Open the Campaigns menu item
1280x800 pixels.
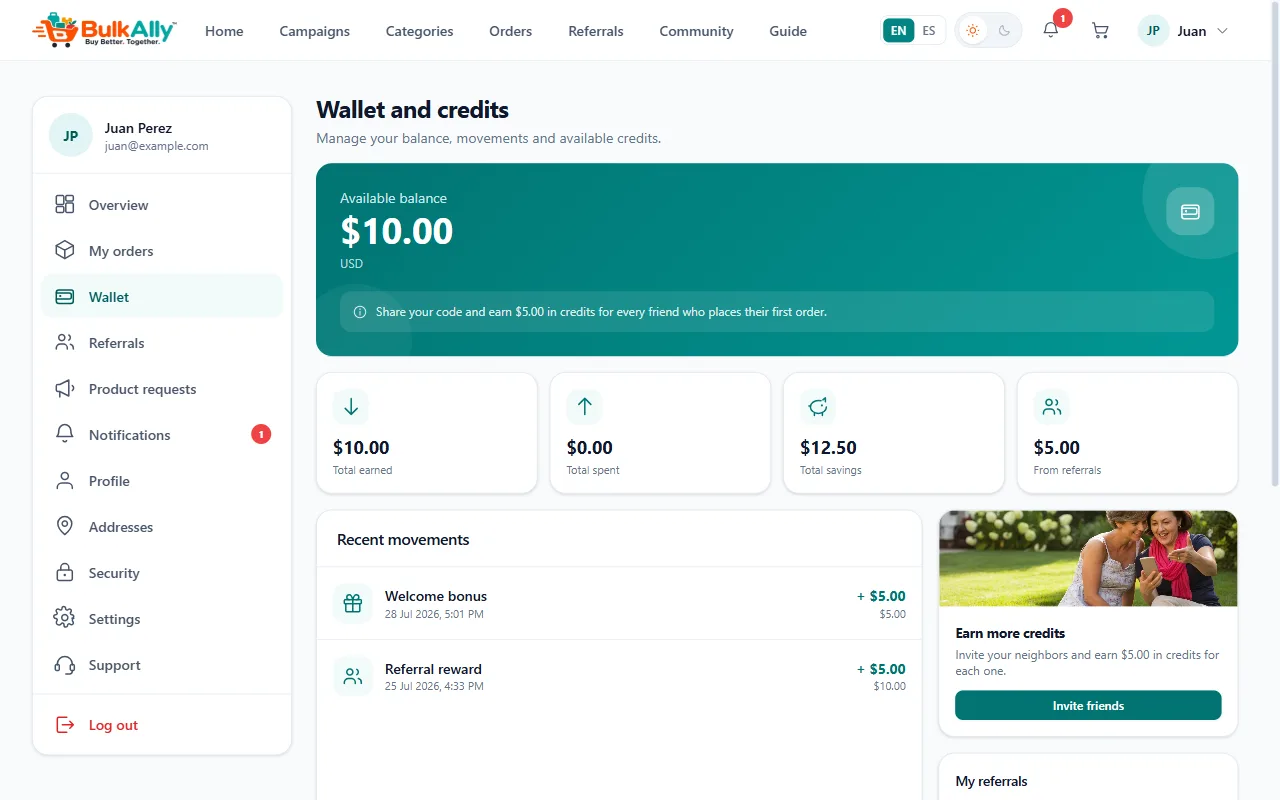pyautogui.click(x=315, y=31)
